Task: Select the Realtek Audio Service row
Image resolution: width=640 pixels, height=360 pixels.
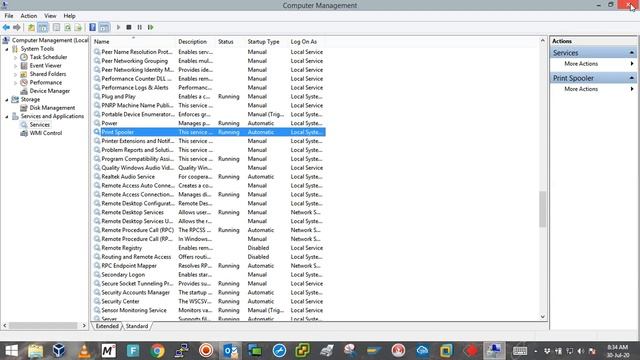Action: point(209,177)
